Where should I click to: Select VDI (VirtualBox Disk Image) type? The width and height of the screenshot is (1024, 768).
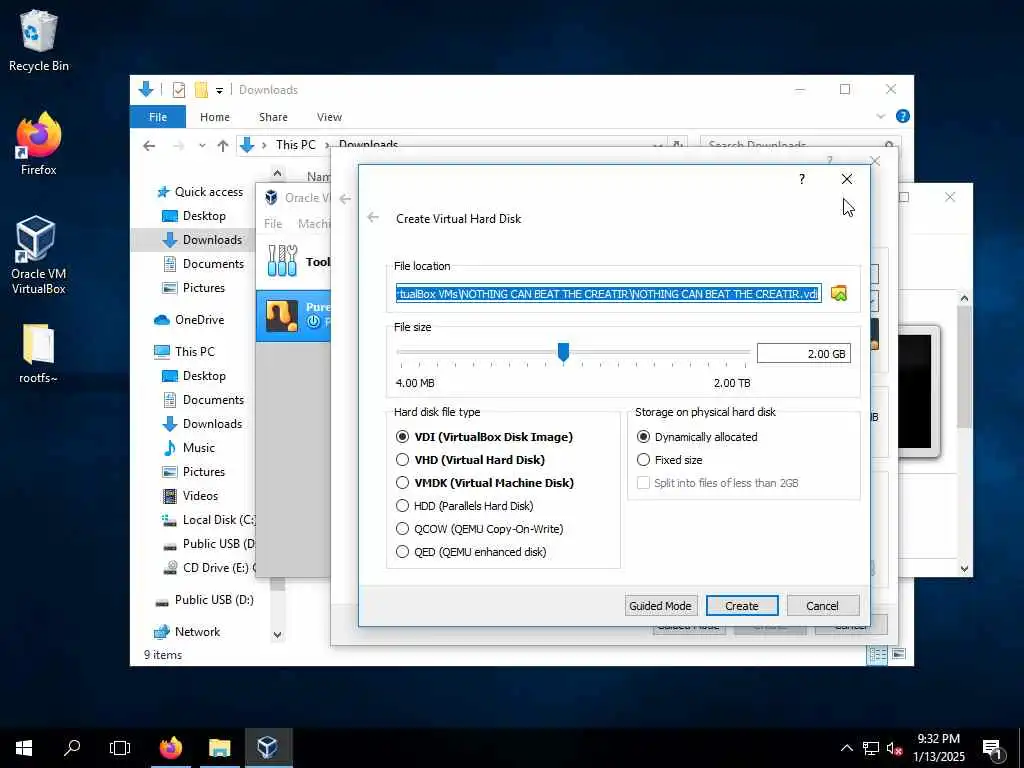(484, 437)
